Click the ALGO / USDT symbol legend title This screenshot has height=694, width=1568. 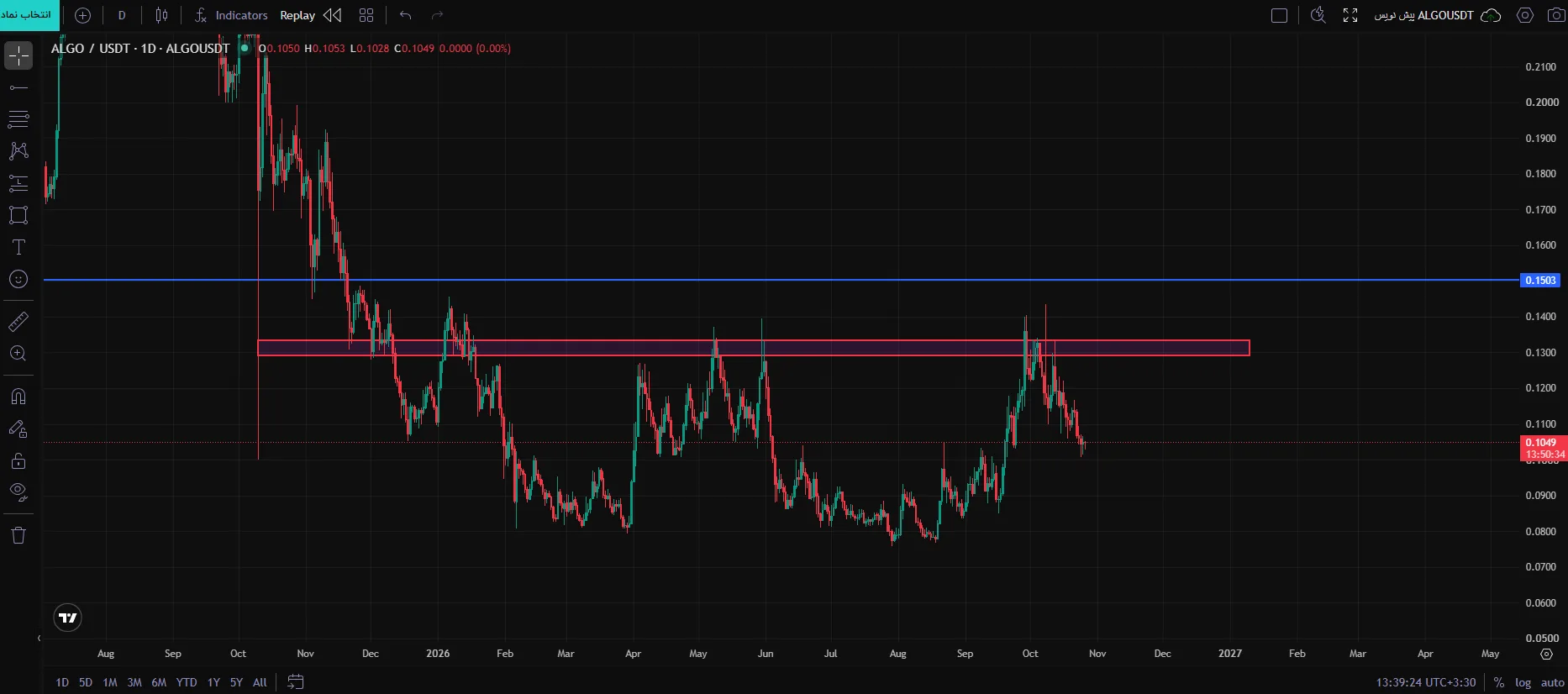(x=140, y=48)
